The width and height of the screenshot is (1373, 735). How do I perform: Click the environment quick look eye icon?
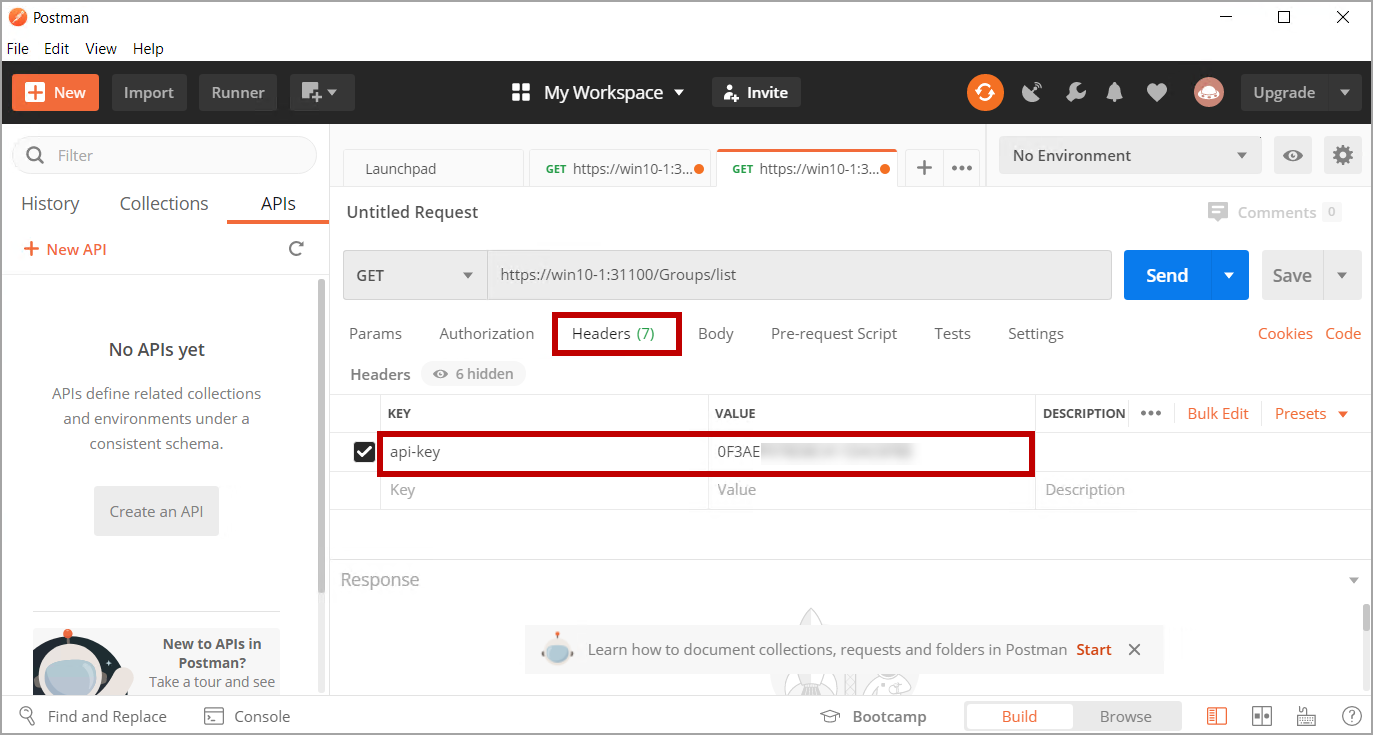pos(1294,156)
